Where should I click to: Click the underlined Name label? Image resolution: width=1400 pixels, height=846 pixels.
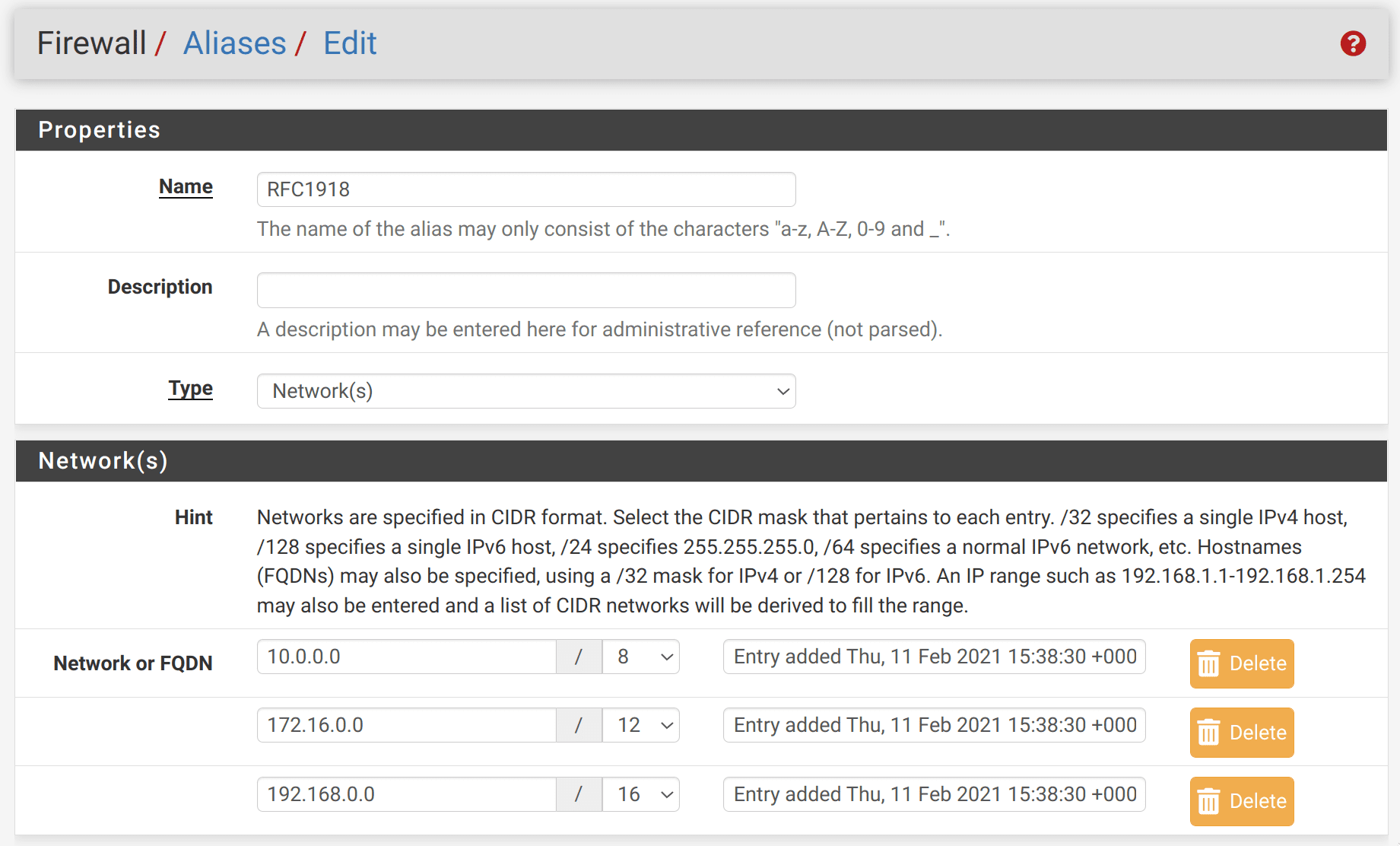click(186, 186)
